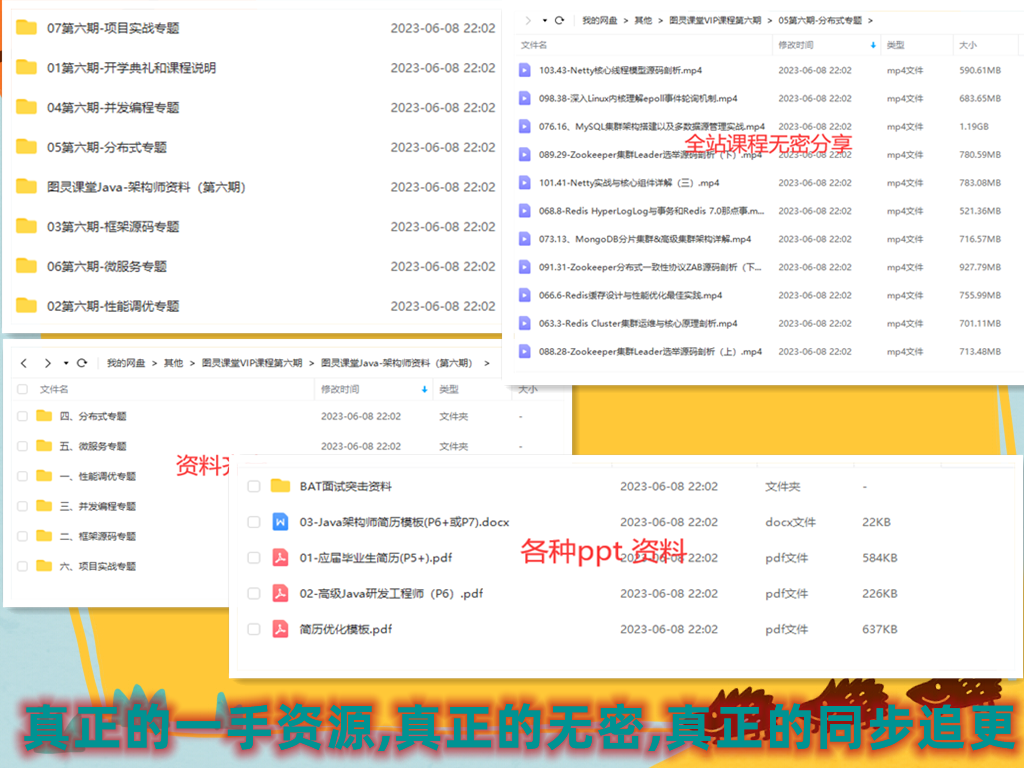Check the box for 一、性能调优专题 folder
Screen dimensions: 1024x768
22,476
